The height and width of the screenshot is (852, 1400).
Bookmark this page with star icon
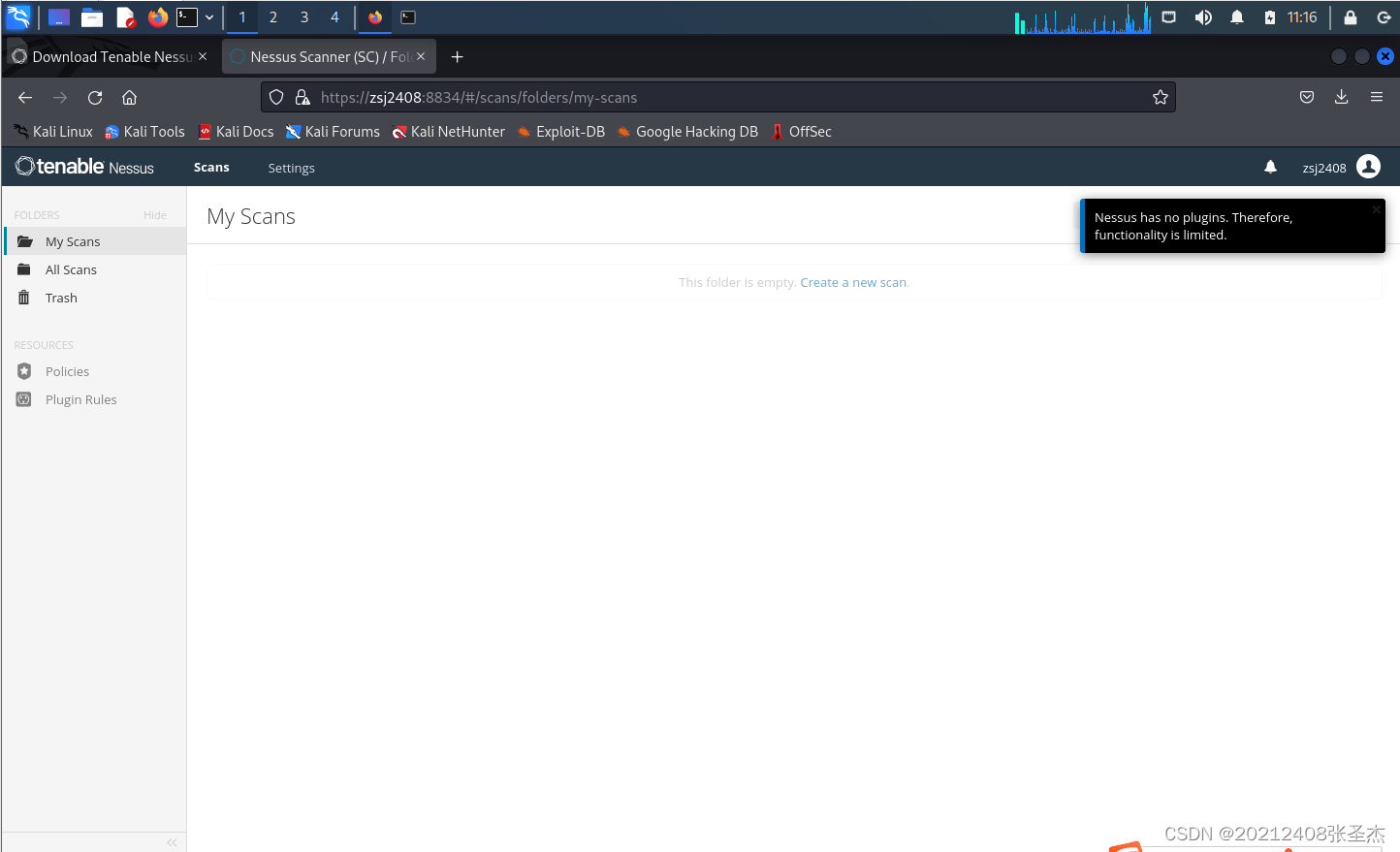(1160, 97)
